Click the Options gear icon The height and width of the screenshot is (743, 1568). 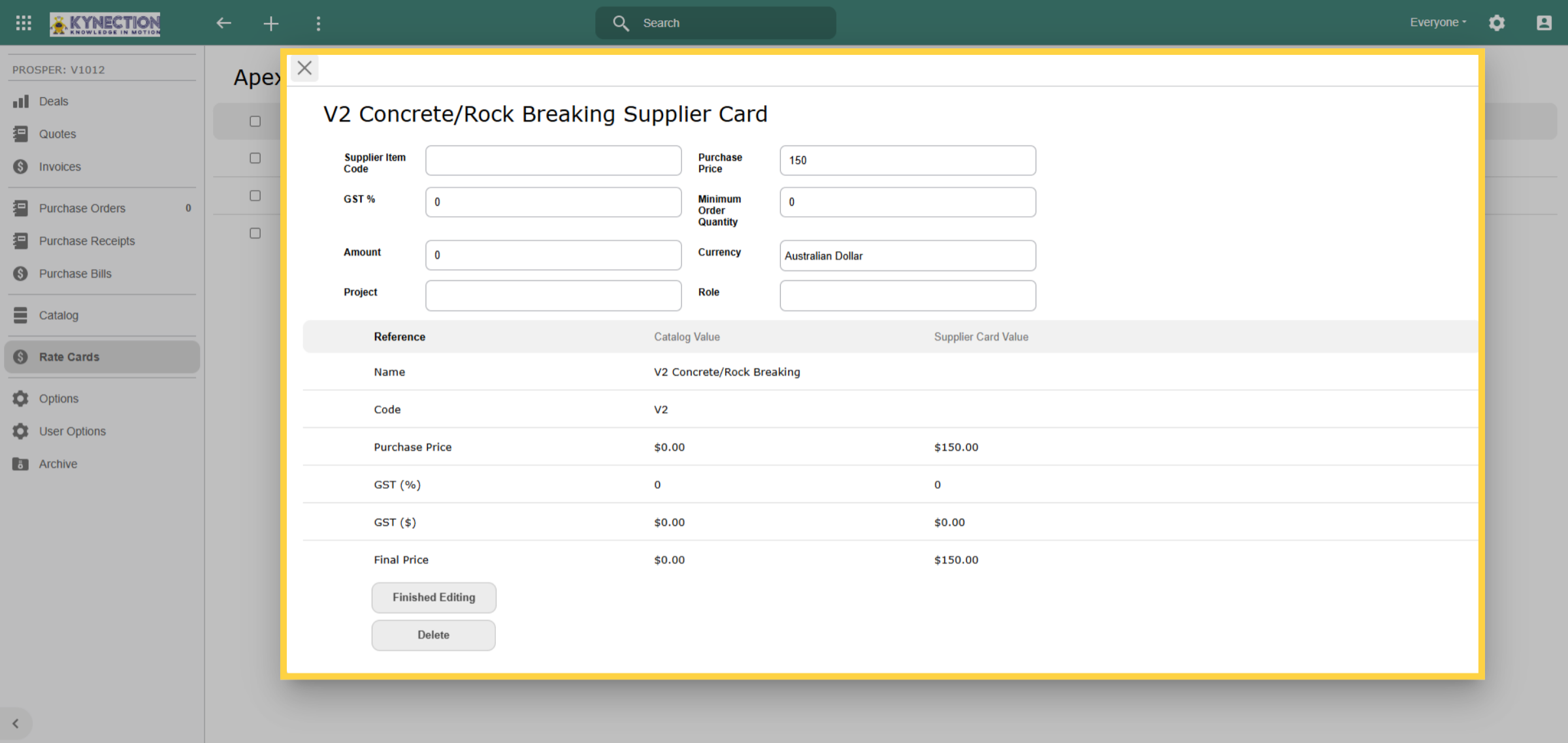(x=21, y=399)
